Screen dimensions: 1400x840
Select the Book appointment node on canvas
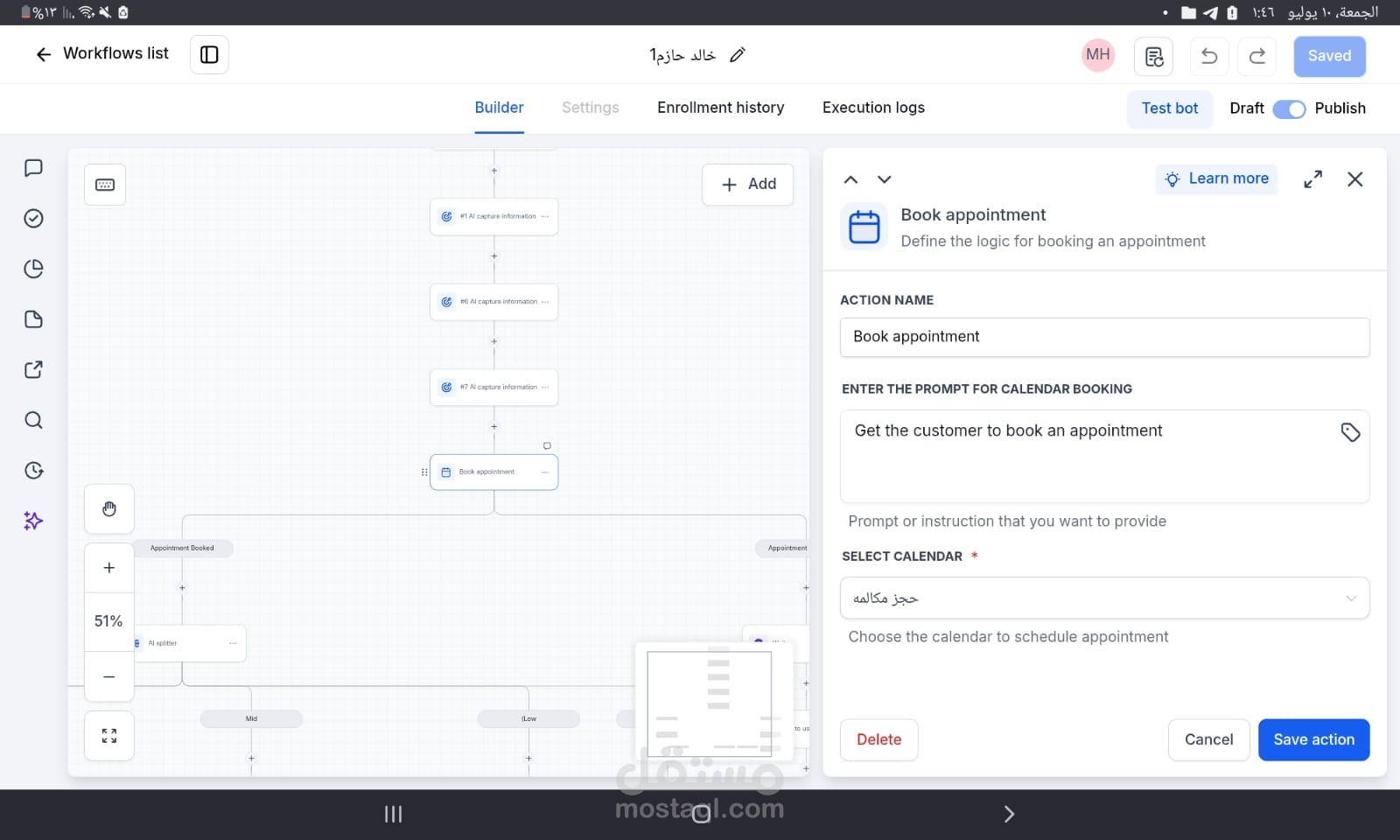[493, 472]
